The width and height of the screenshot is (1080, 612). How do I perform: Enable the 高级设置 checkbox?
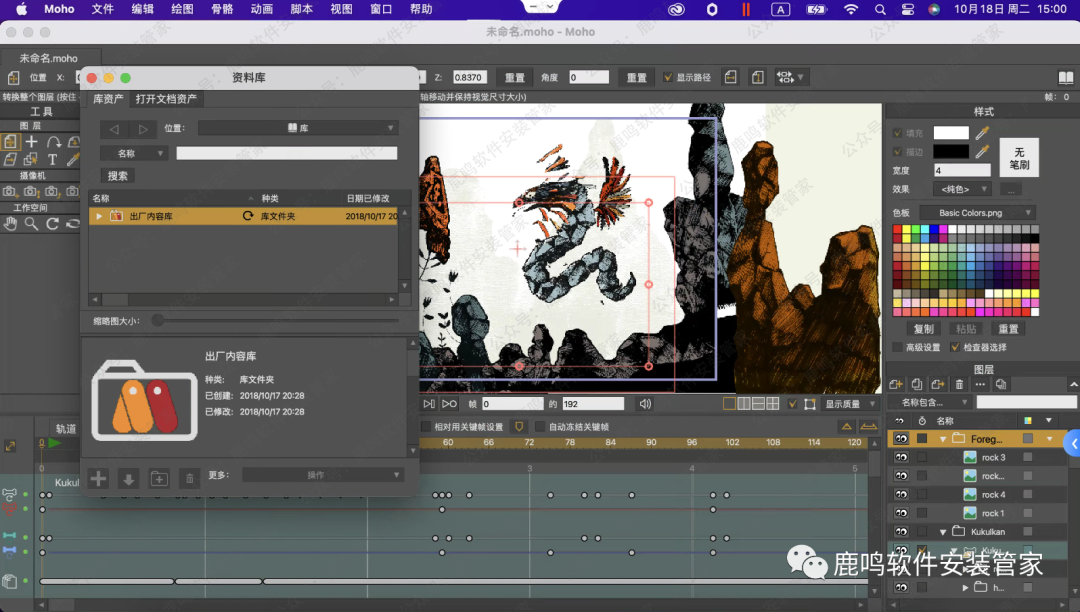coord(897,347)
